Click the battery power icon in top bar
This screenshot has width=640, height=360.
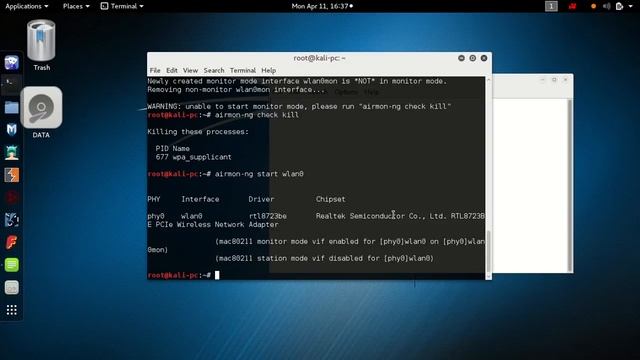619,6
